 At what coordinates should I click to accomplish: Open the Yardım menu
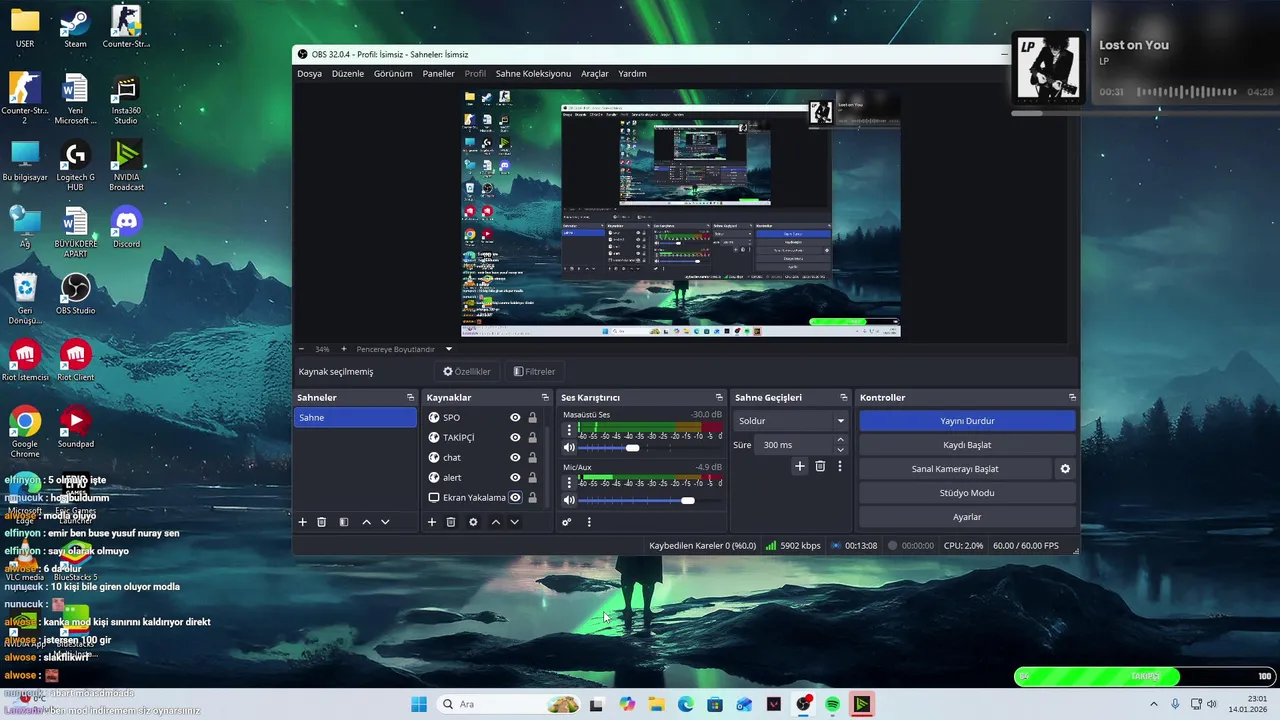pos(632,74)
